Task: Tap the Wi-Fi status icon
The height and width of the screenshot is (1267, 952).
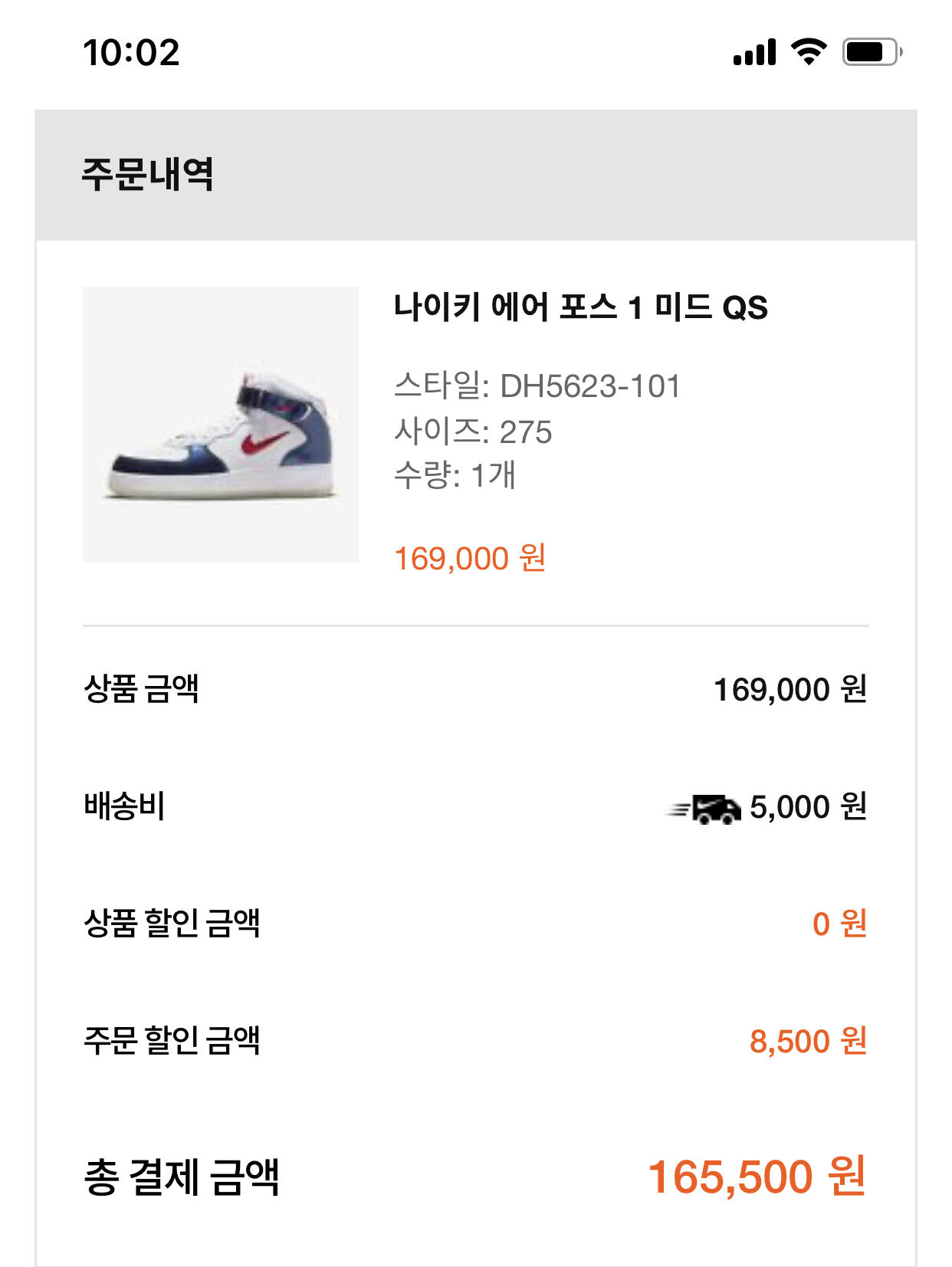Action: coord(809,52)
